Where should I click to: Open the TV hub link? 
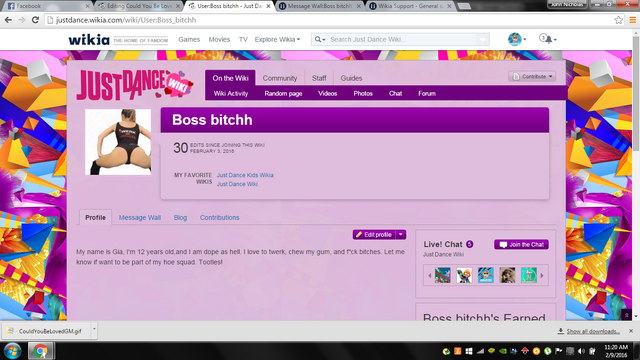pyautogui.click(x=243, y=40)
